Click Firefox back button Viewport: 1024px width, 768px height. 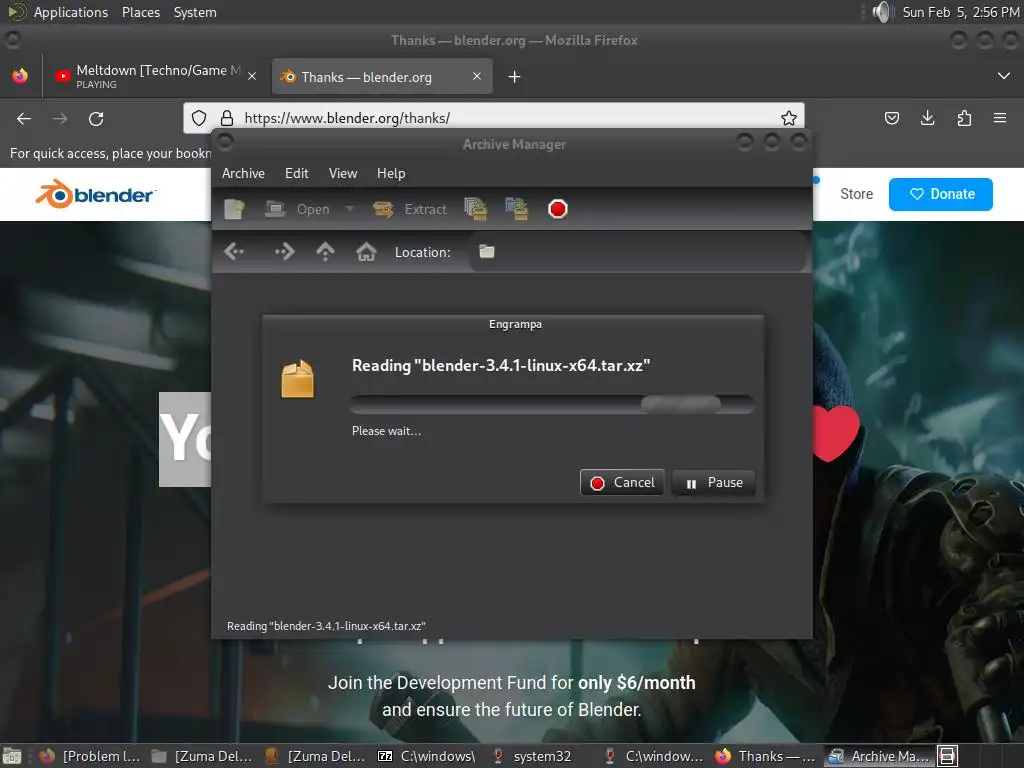pyautogui.click(x=24, y=118)
